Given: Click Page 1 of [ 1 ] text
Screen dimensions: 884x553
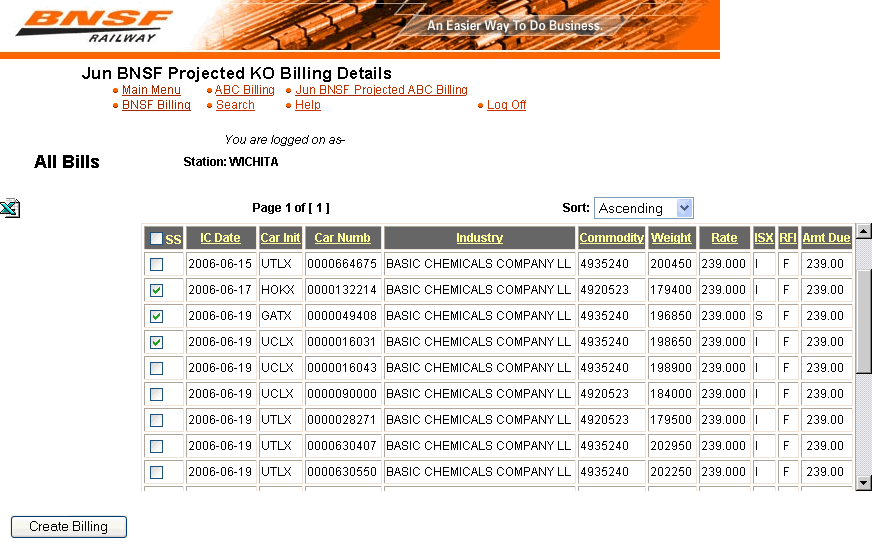Looking at the screenshot, I should tap(291, 208).
